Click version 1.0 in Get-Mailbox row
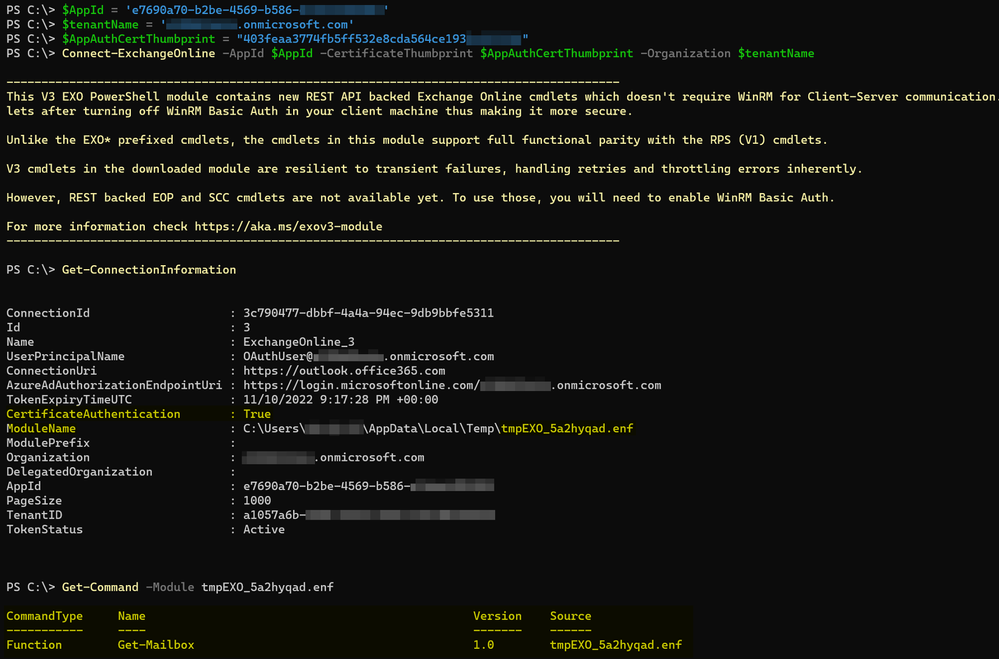This screenshot has height=659, width=999. point(483,644)
